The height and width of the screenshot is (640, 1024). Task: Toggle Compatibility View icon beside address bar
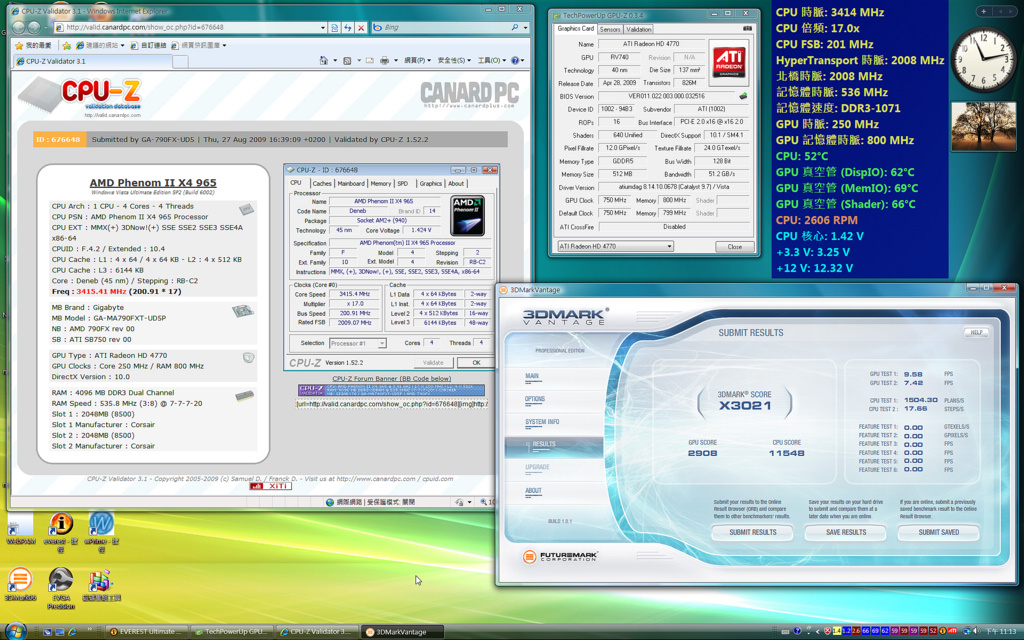[x=335, y=27]
